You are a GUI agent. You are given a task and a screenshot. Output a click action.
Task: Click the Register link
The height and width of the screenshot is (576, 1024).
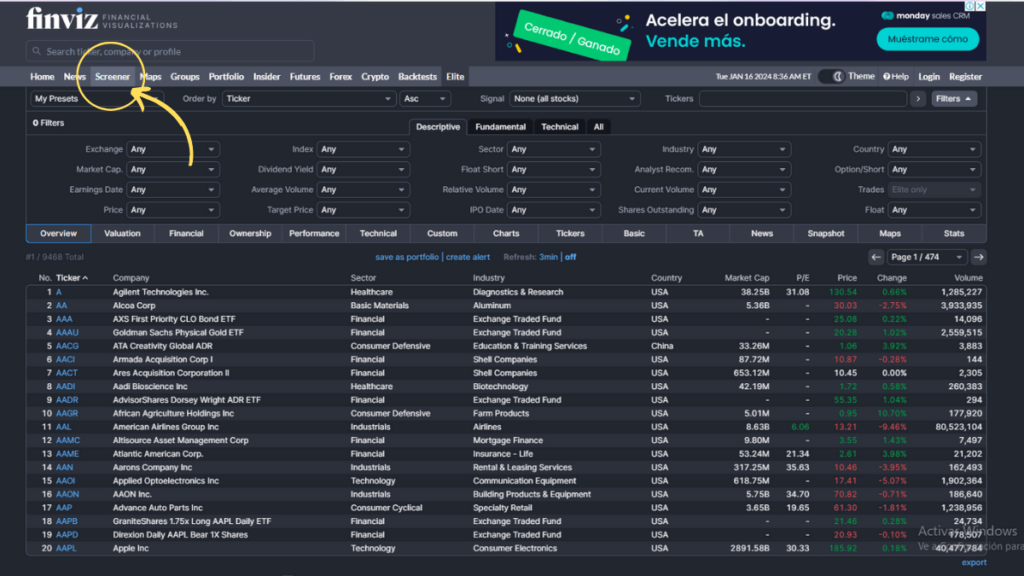pyautogui.click(x=965, y=76)
